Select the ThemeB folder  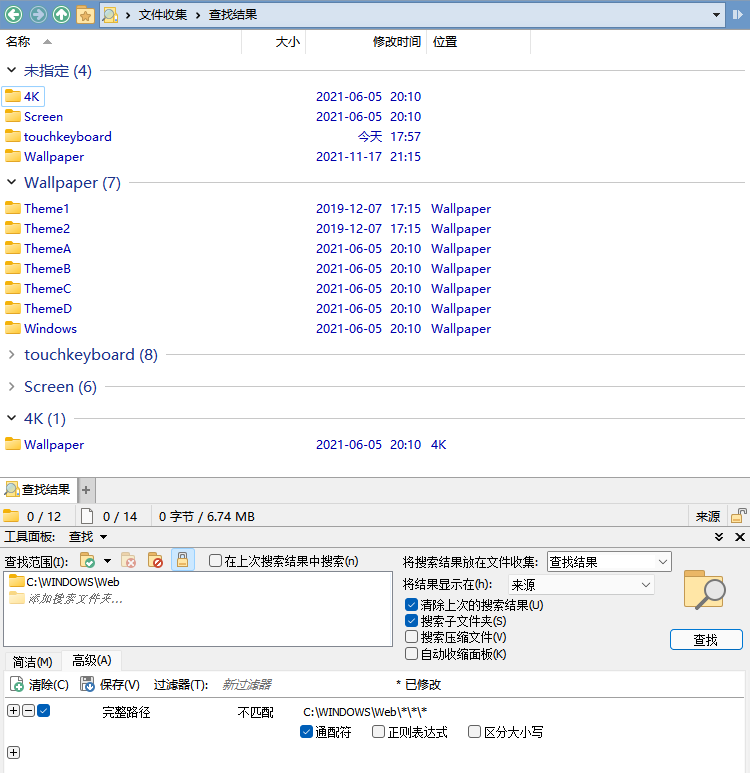pyautogui.click(x=38, y=269)
